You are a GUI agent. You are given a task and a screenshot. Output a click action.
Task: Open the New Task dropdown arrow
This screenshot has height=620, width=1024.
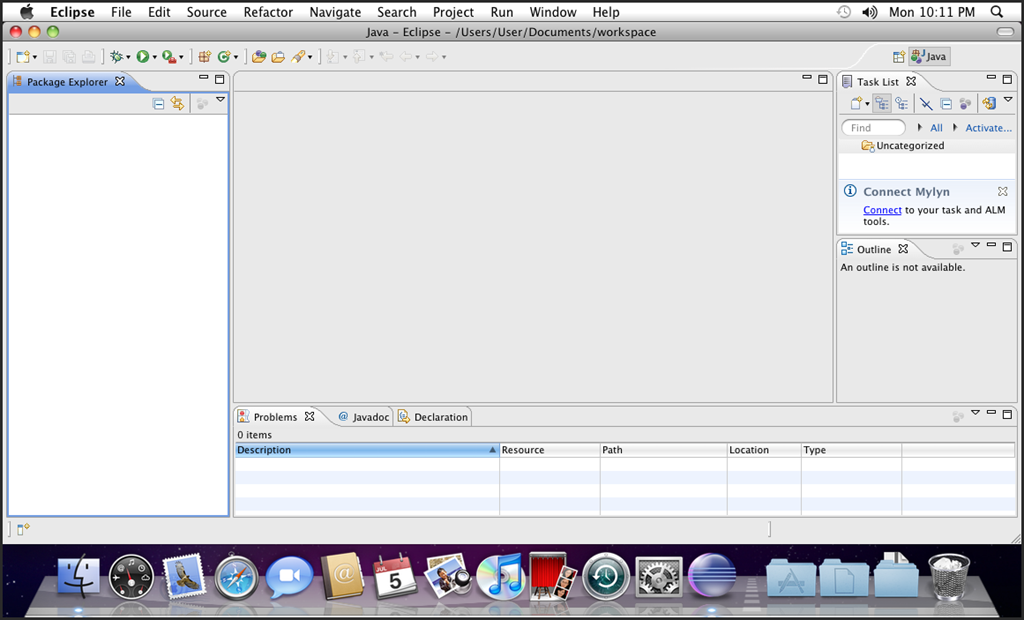point(867,104)
